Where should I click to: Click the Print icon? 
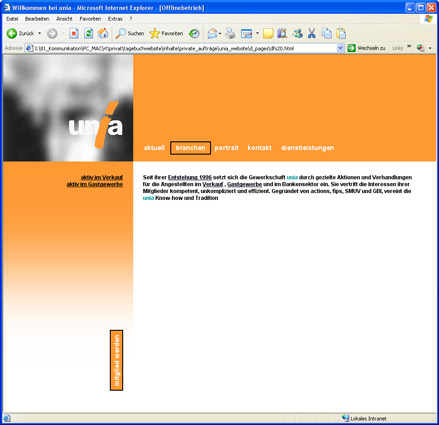point(230,33)
